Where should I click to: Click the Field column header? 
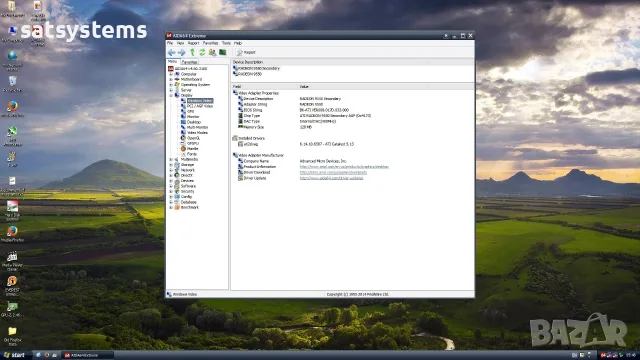coord(265,87)
